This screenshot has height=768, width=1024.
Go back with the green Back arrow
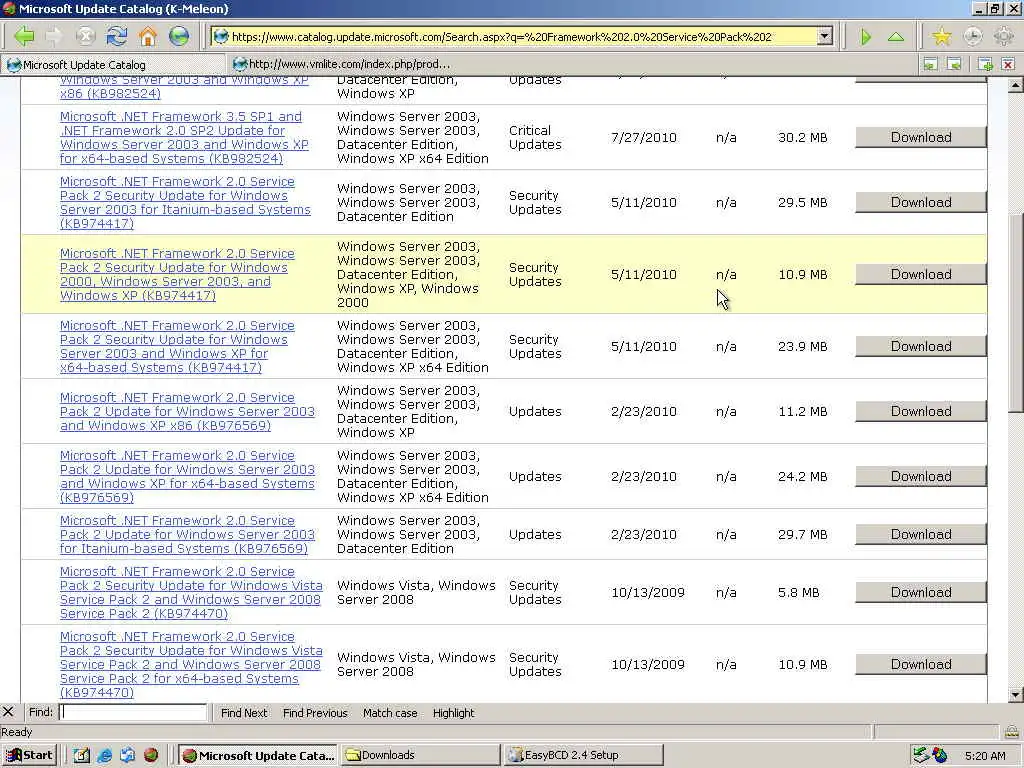(24, 36)
